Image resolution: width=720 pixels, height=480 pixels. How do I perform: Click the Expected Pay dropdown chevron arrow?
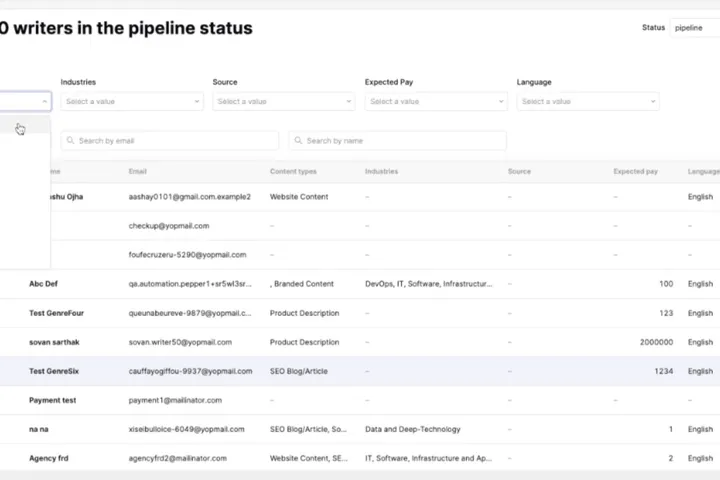point(501,102)
